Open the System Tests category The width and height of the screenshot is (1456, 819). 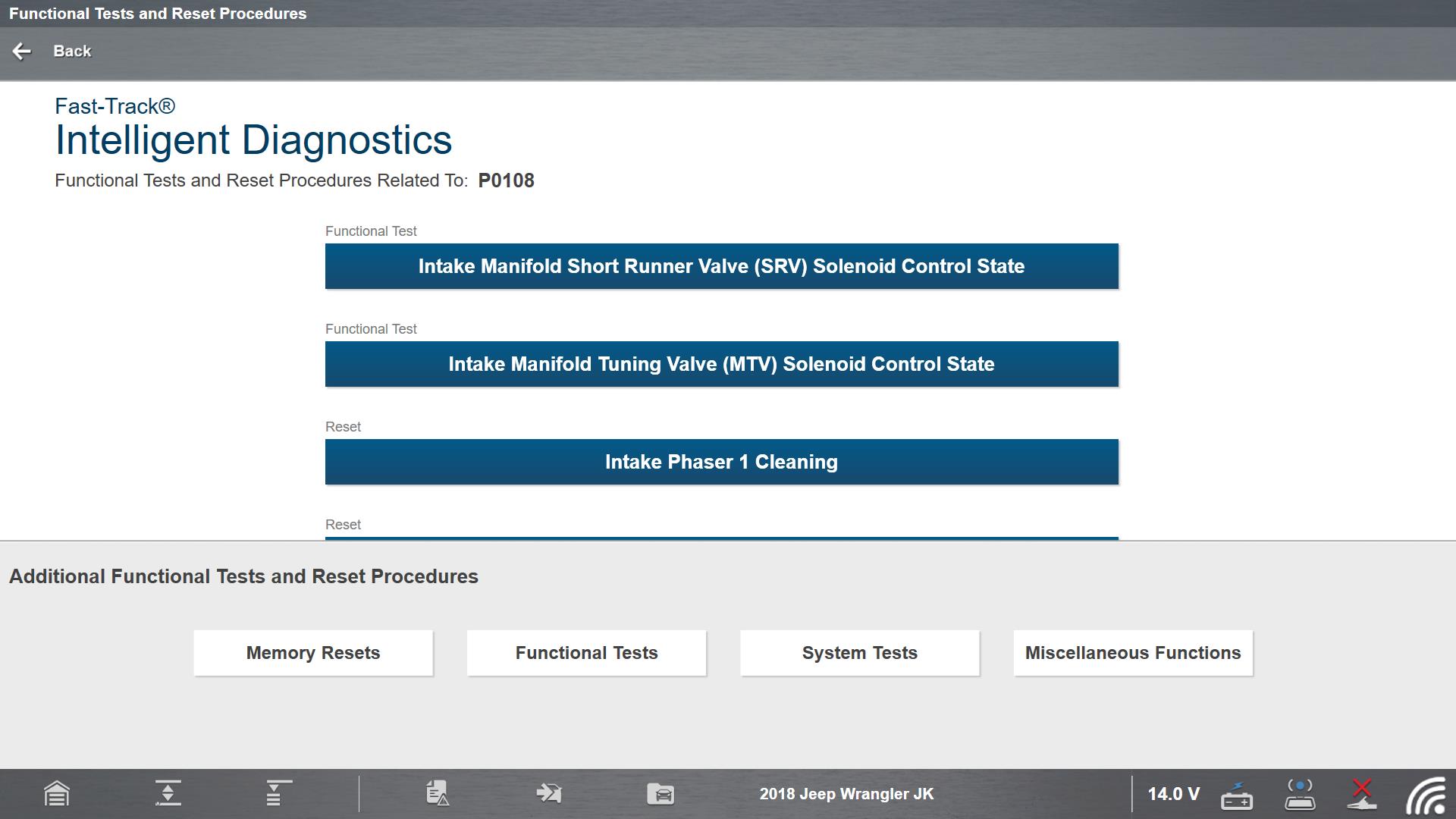pos(860,653)
